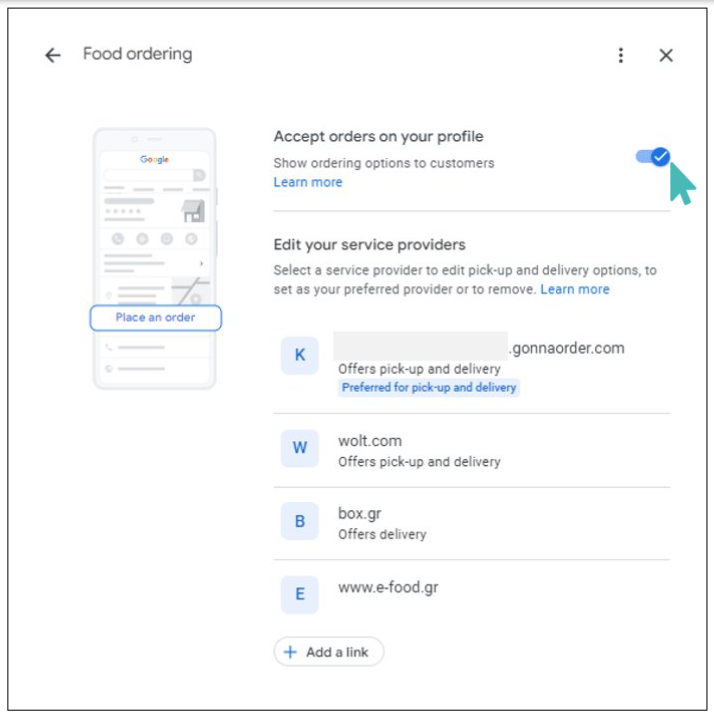Open the three-dot more options menu

(x=621, y=55)
